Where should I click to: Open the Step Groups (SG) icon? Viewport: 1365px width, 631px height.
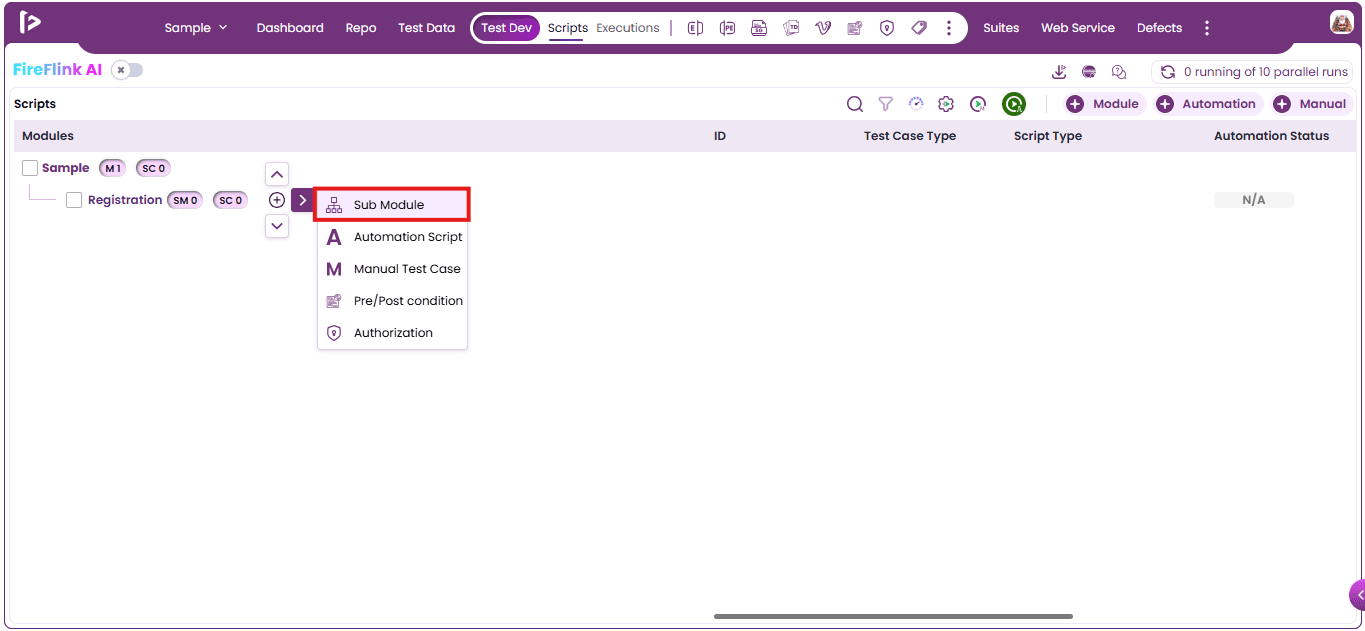pos(759,28)
